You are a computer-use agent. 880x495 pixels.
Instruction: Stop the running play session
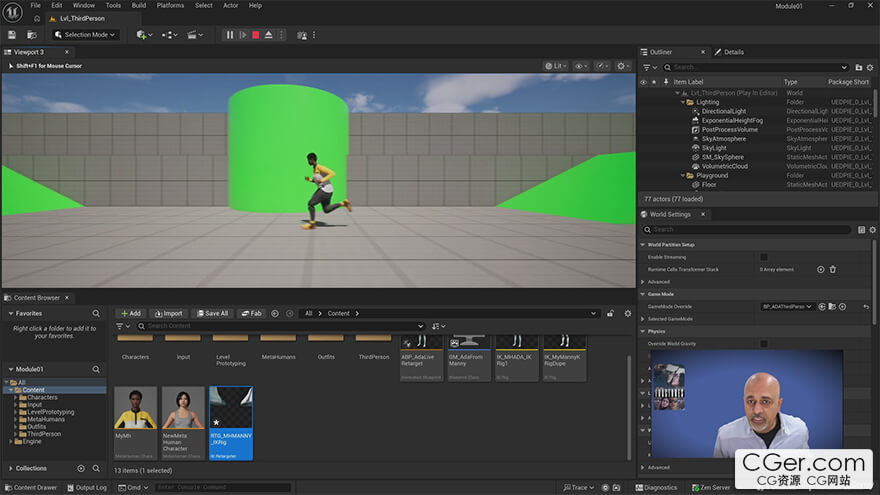point(256,35)
